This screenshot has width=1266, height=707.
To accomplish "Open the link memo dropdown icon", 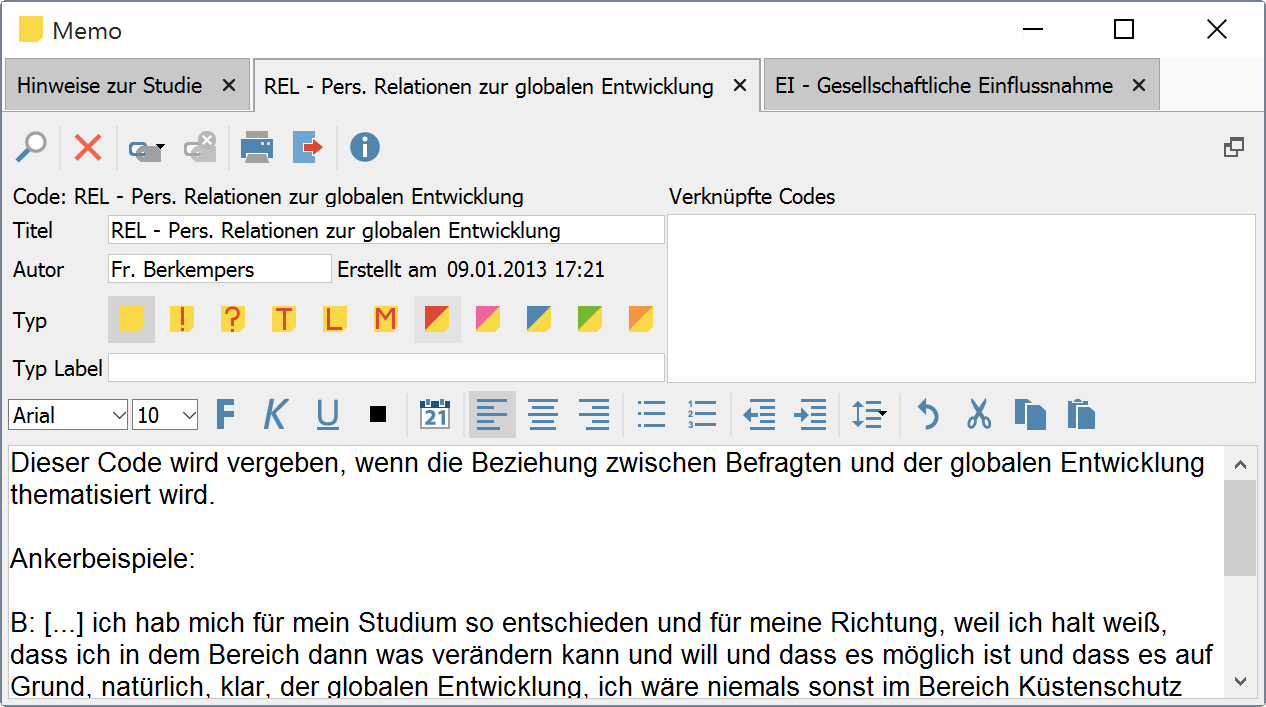I will pyautogui.click(x=147, y=147).
